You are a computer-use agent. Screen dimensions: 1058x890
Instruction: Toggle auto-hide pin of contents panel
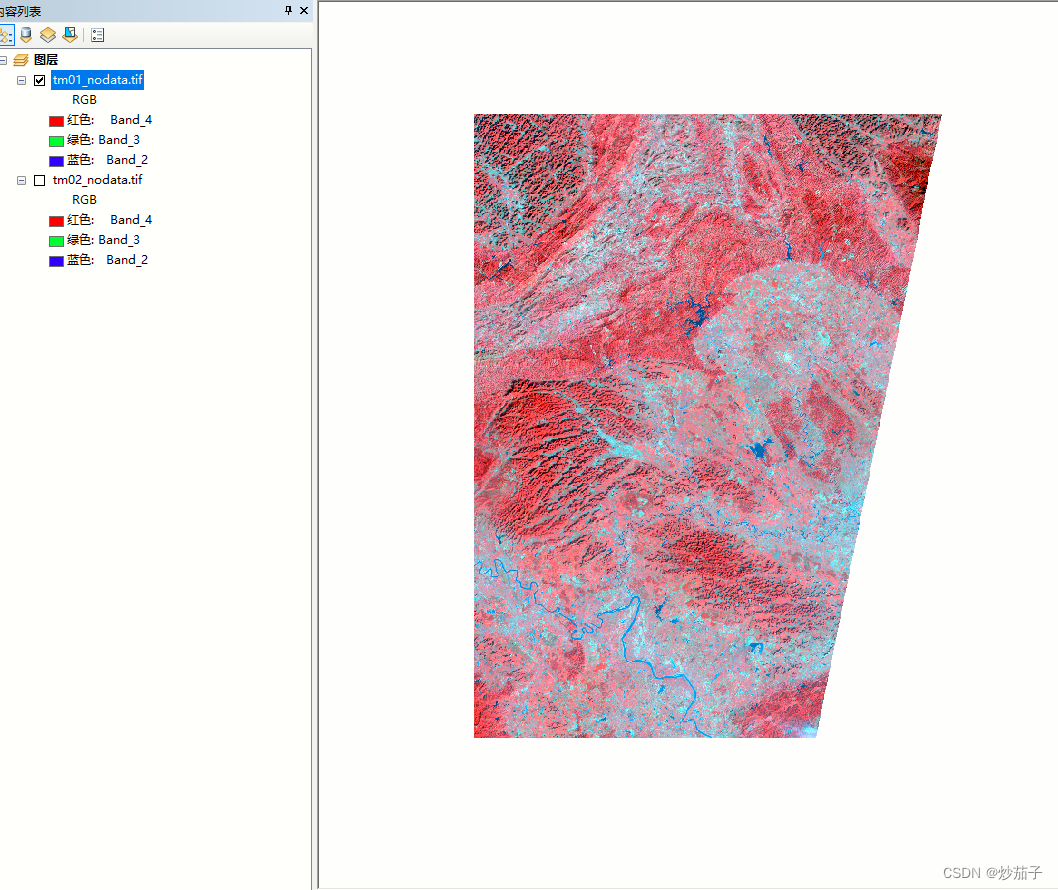click(288, 10)
